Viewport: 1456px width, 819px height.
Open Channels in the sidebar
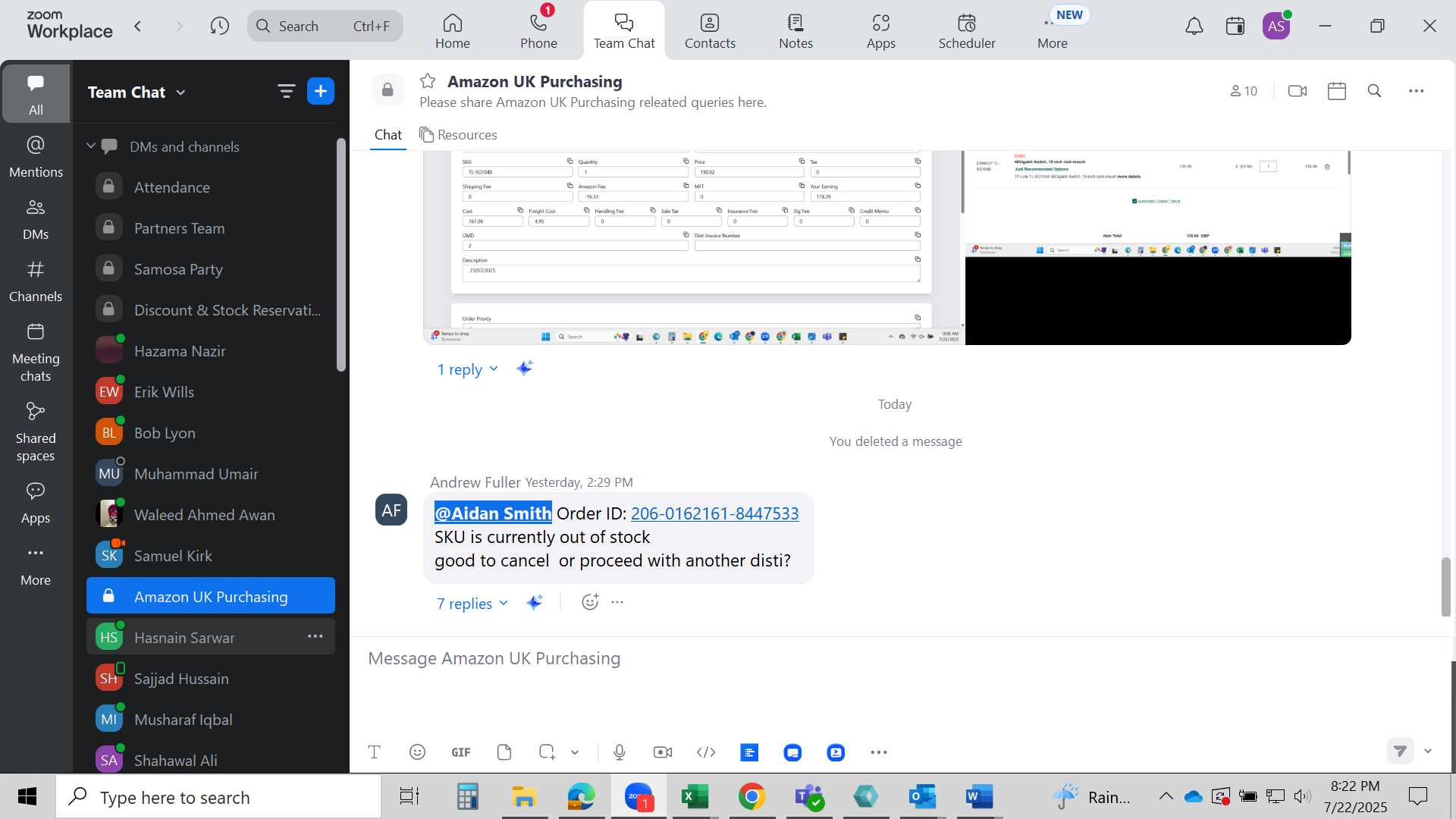(36, 281)
